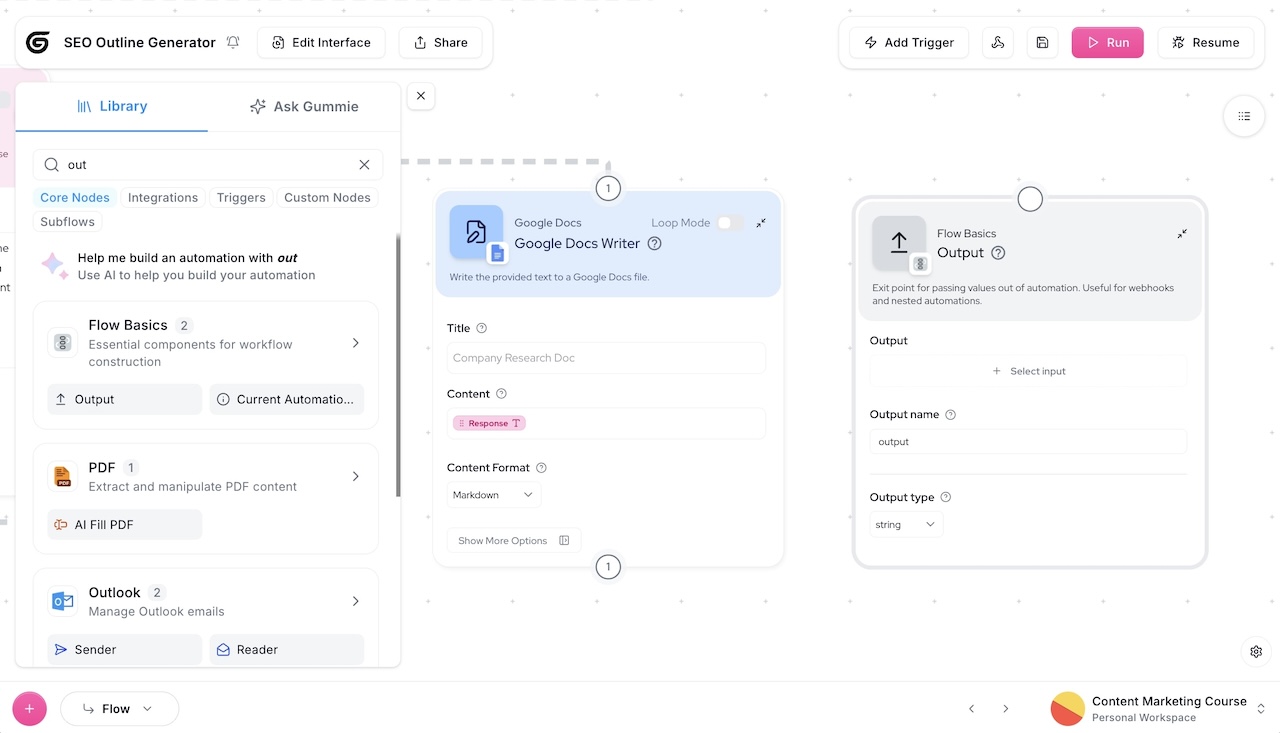Click the Output name input field
1280x733 pixels.
click(1028, 442)
